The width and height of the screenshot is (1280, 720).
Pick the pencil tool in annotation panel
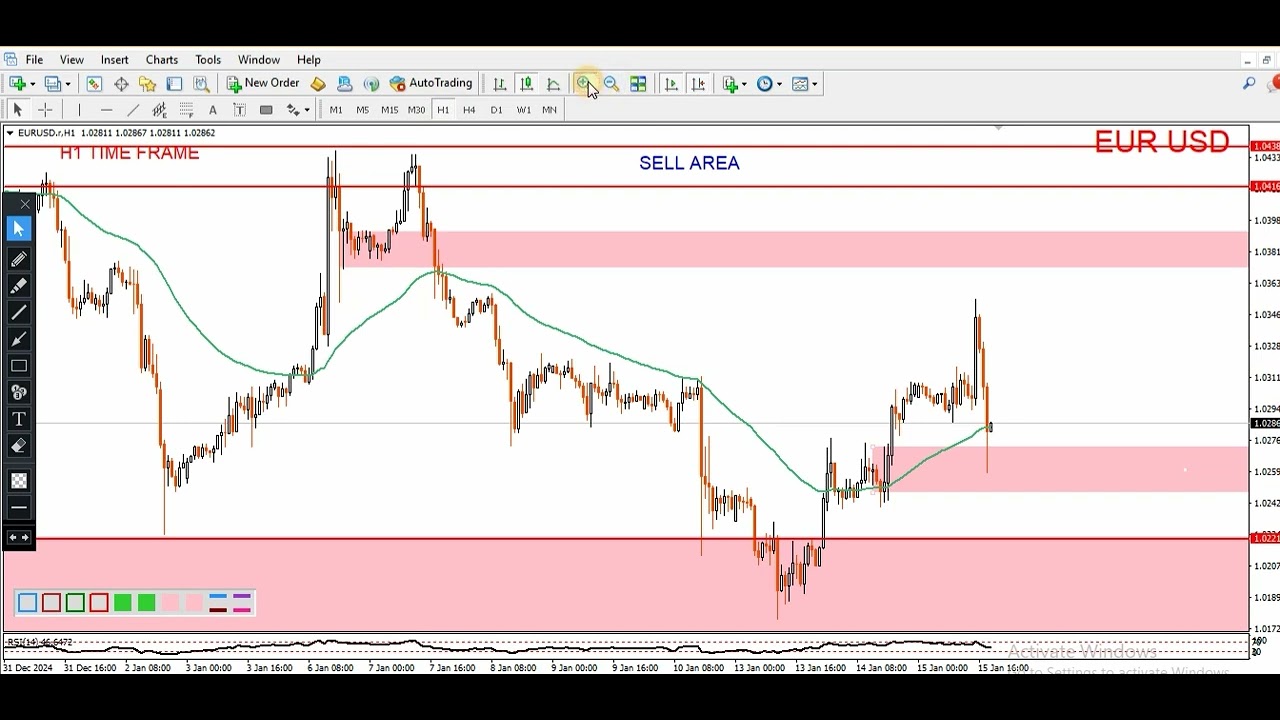coord(18,259)
